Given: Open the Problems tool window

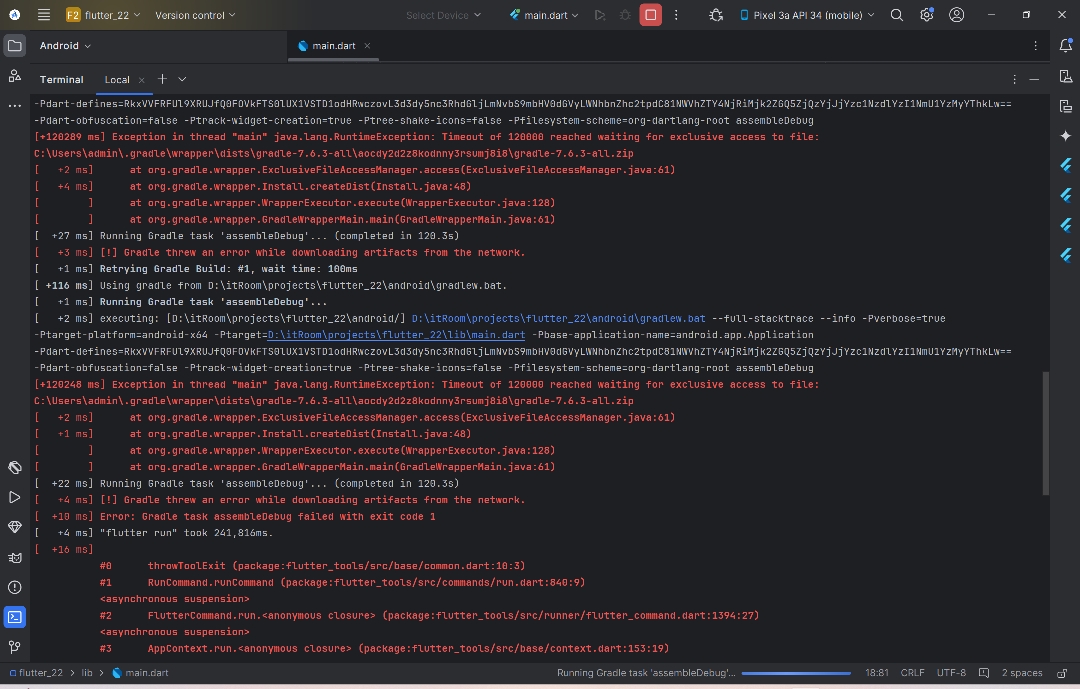Looking at the screenshot, I should 14,587.
